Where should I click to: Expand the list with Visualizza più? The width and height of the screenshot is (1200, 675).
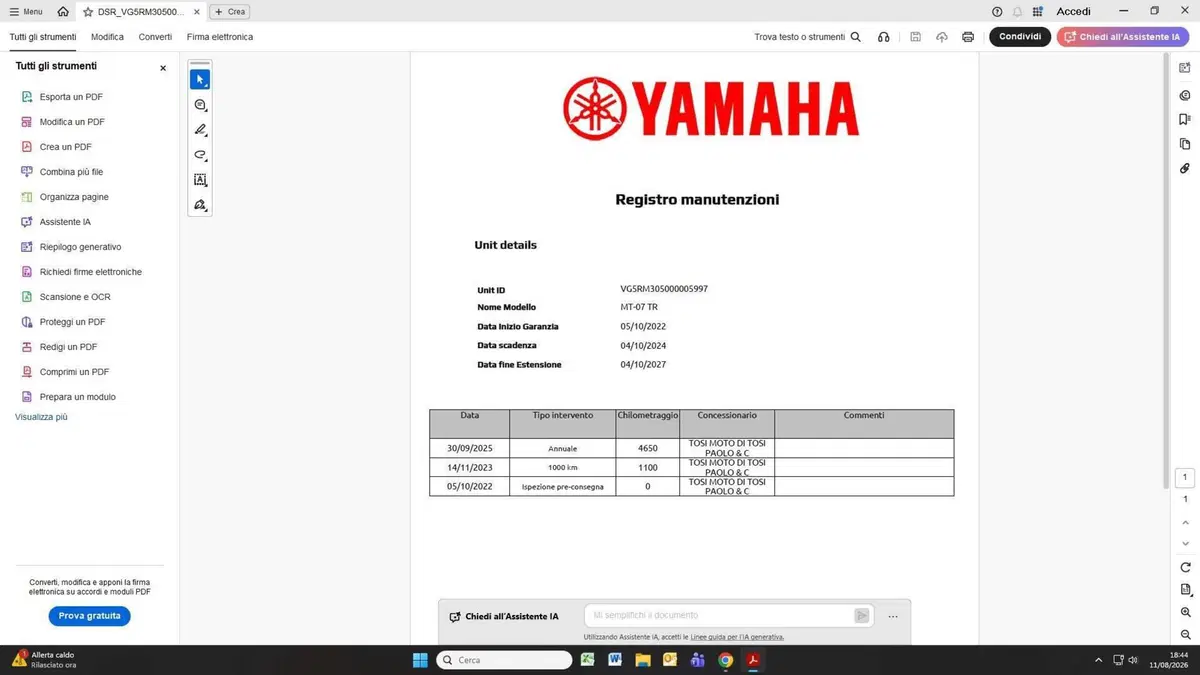[41, 417]
